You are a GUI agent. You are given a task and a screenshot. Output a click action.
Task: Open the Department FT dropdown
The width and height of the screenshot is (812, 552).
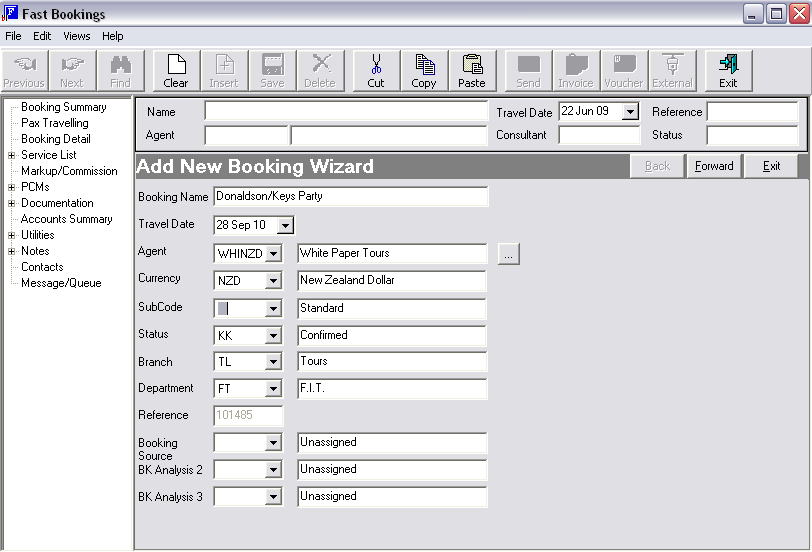click(273, 388)
